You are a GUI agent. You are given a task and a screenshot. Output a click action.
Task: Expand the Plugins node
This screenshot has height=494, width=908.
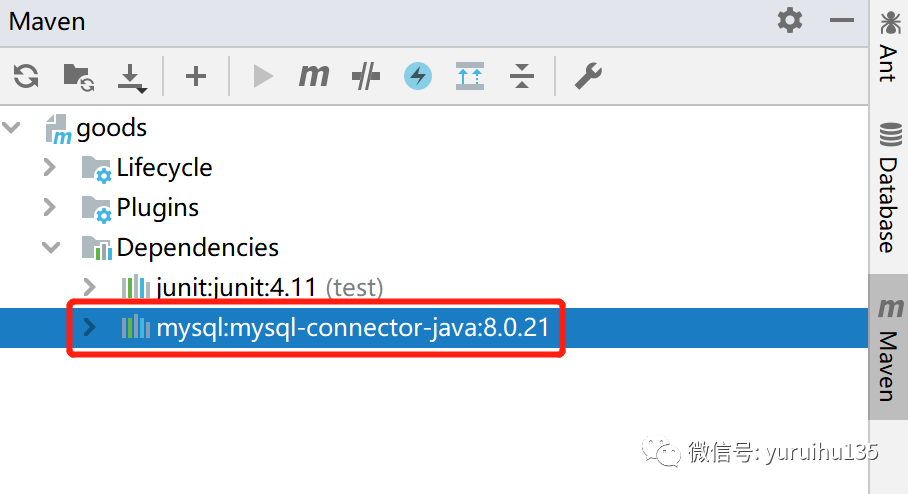click(x=50, y=207)
